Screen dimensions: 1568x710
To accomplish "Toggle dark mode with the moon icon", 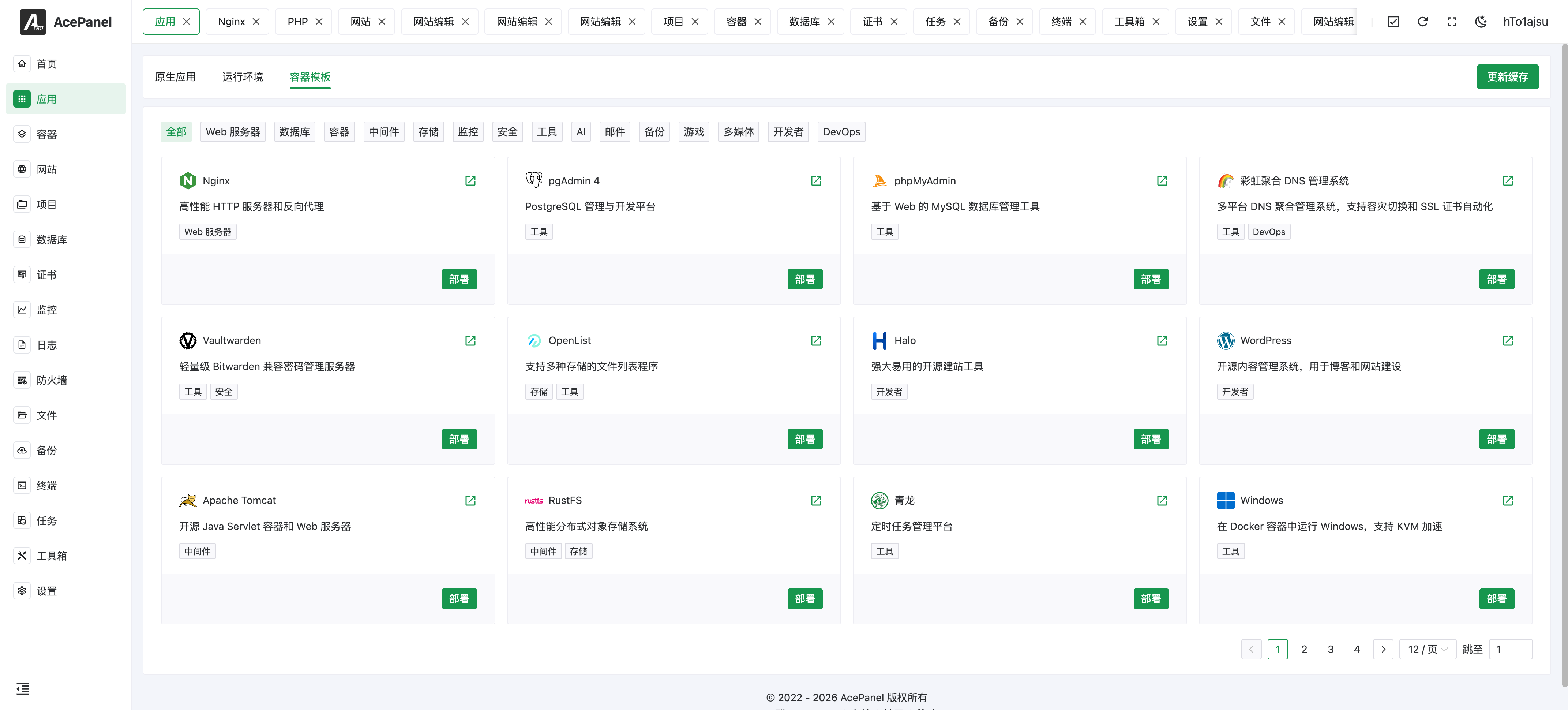I will coord(1481,21).
